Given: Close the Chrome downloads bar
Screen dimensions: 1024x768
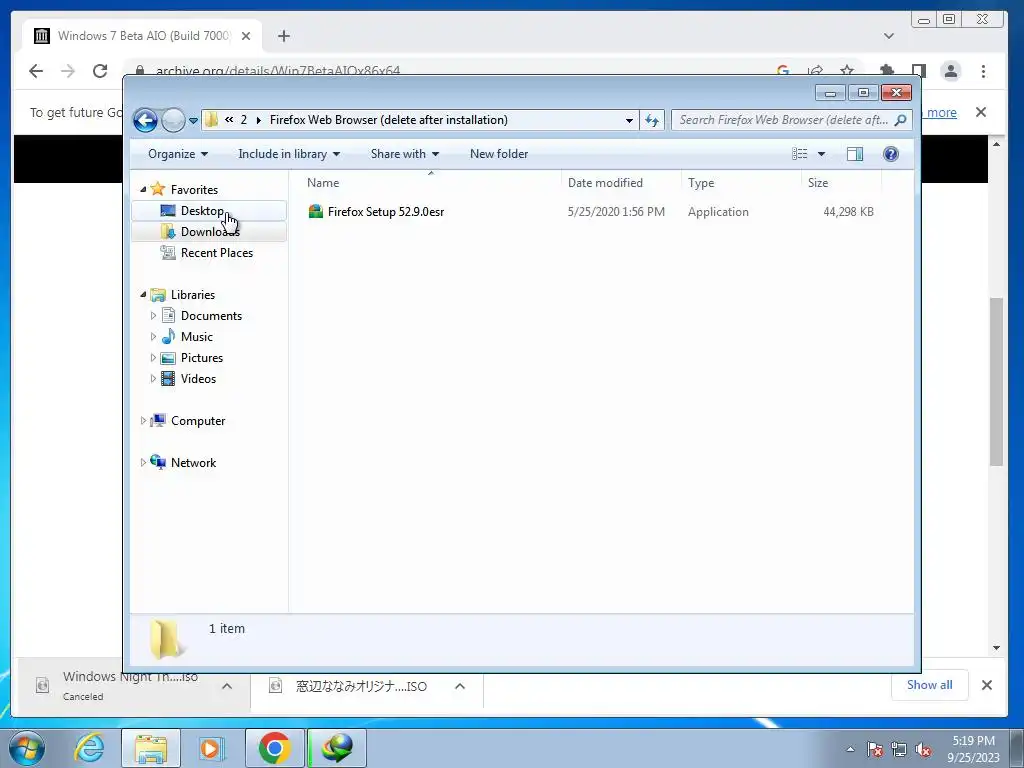Looking at the screenshot, I should [x=987, y=685].
